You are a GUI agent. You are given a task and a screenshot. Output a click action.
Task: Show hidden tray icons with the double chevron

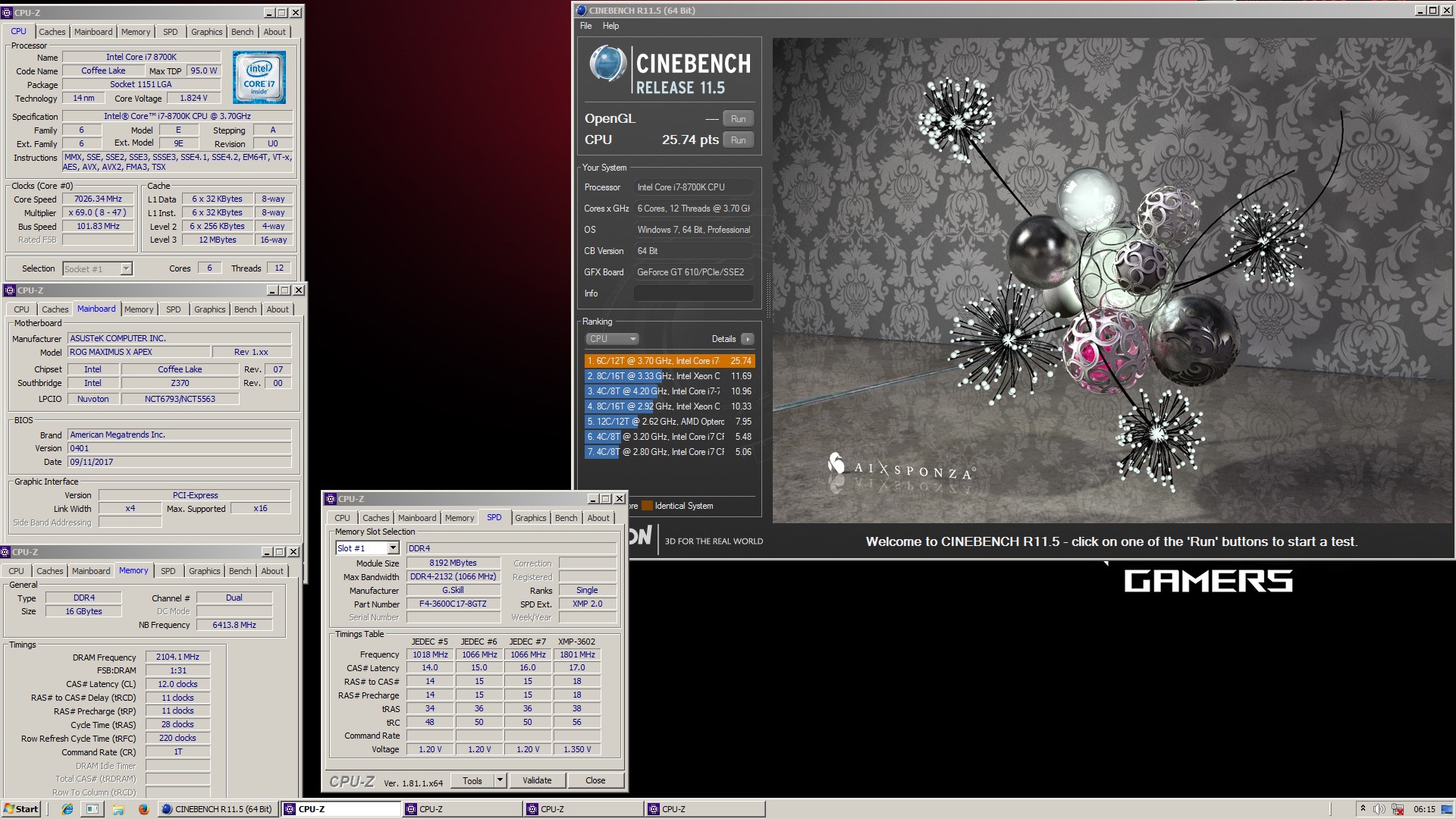(x=1363, y=809)
